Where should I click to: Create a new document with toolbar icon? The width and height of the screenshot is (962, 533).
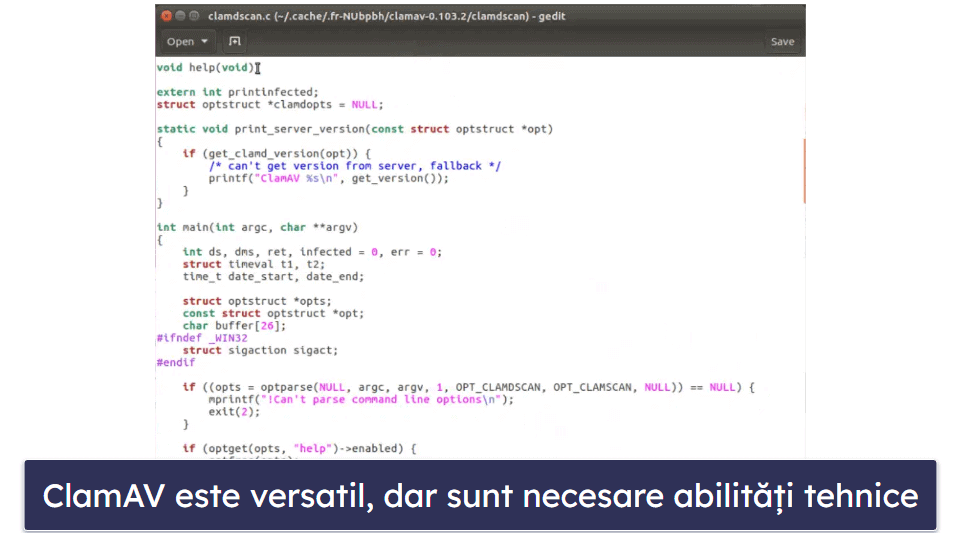point(234,42)
